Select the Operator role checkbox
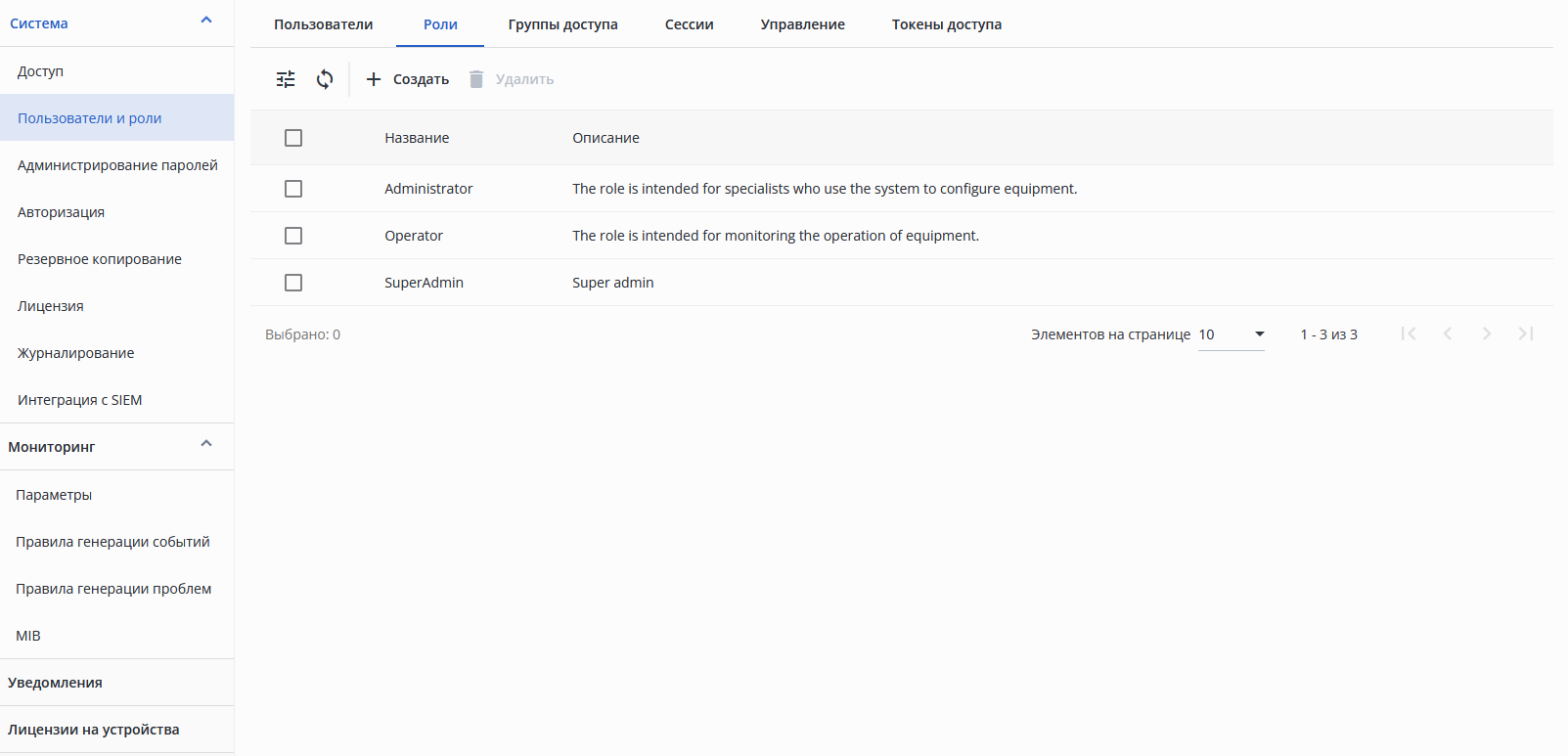 coord(293,236)
